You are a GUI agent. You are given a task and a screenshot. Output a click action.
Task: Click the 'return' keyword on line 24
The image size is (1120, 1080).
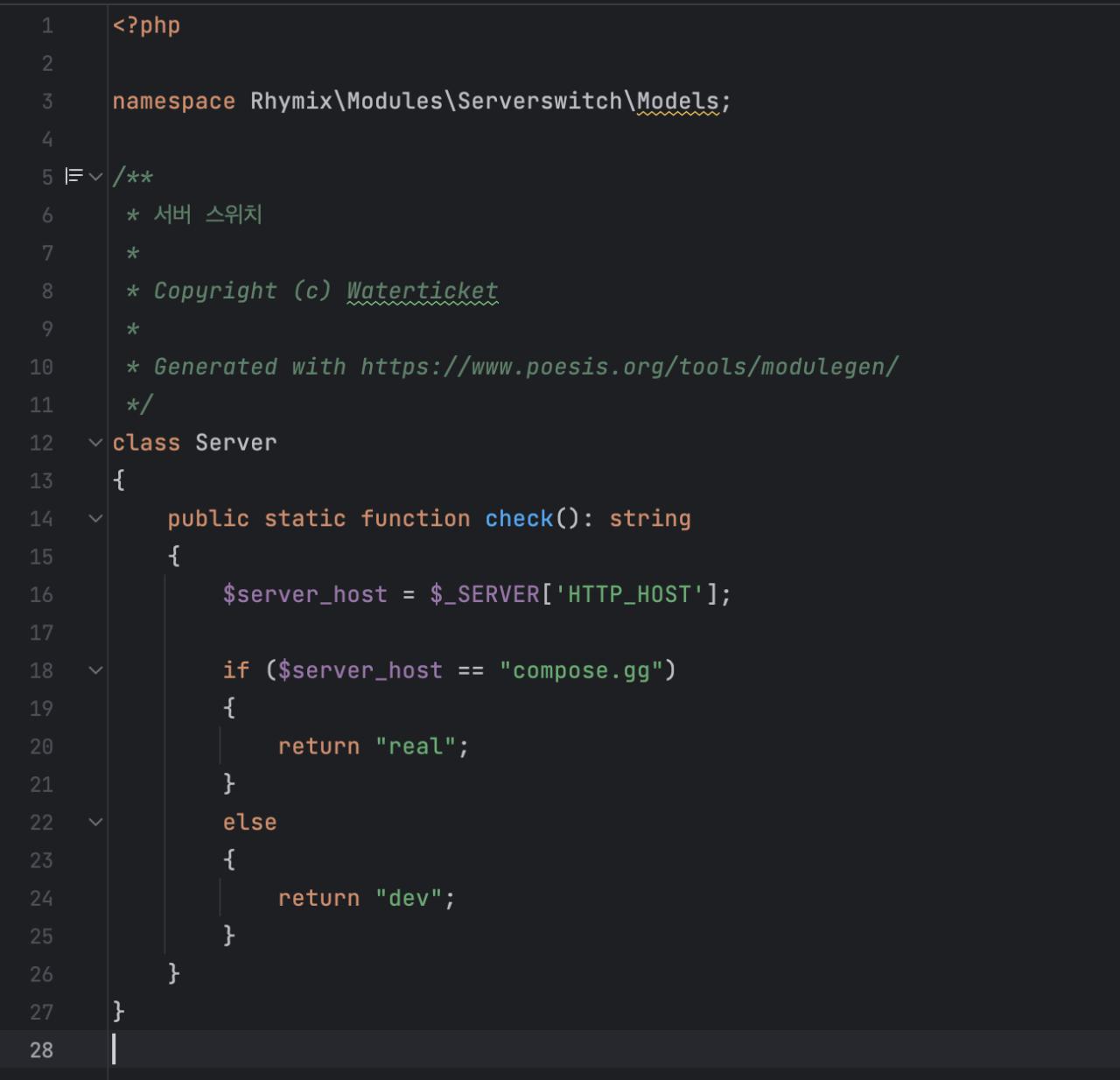[318, 899]
